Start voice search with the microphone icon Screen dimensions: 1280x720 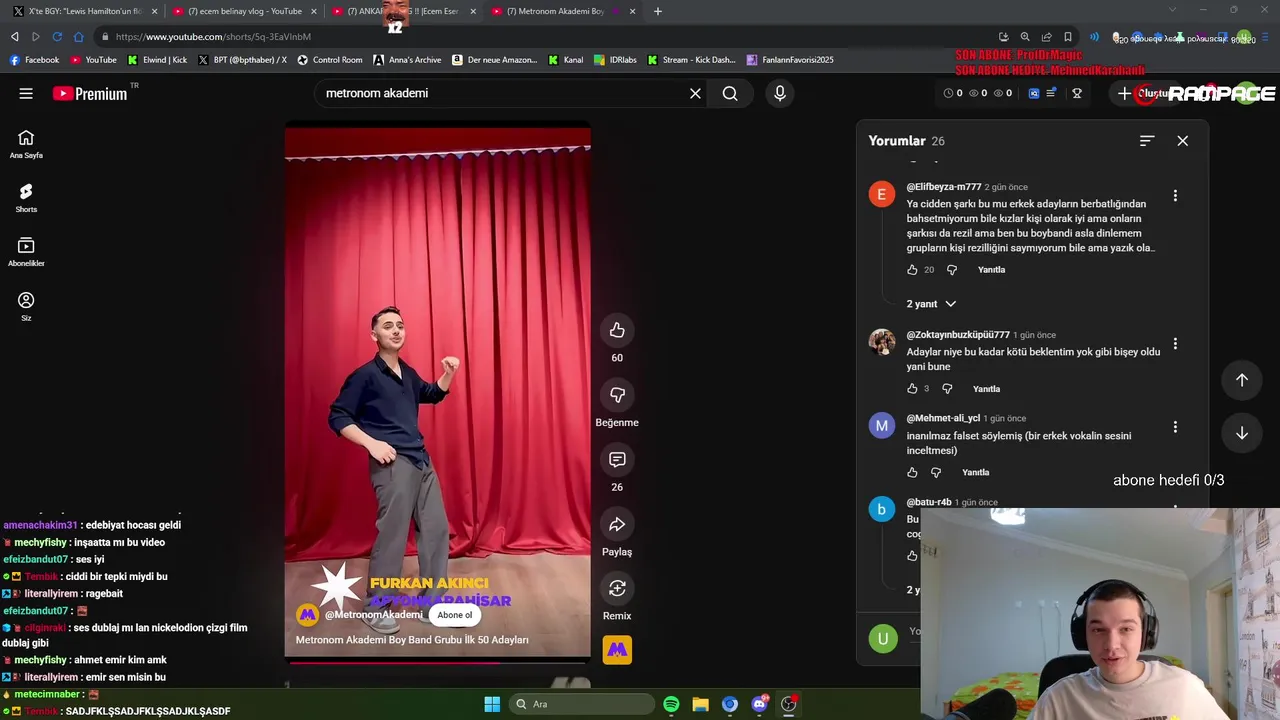[x=780, y=93]
